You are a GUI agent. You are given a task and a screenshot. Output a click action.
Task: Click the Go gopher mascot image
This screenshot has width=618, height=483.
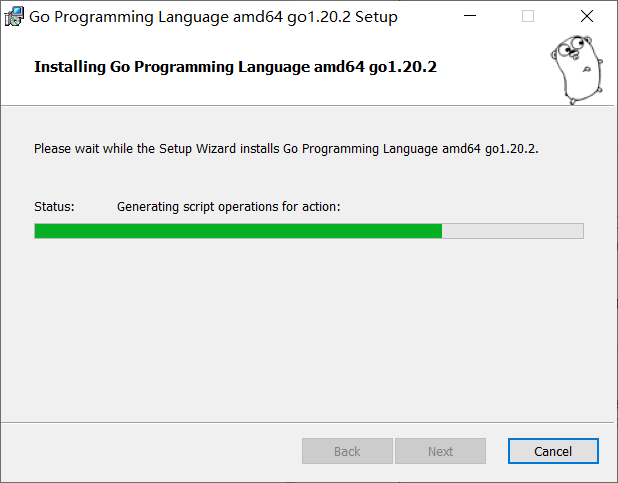[577, 70]
